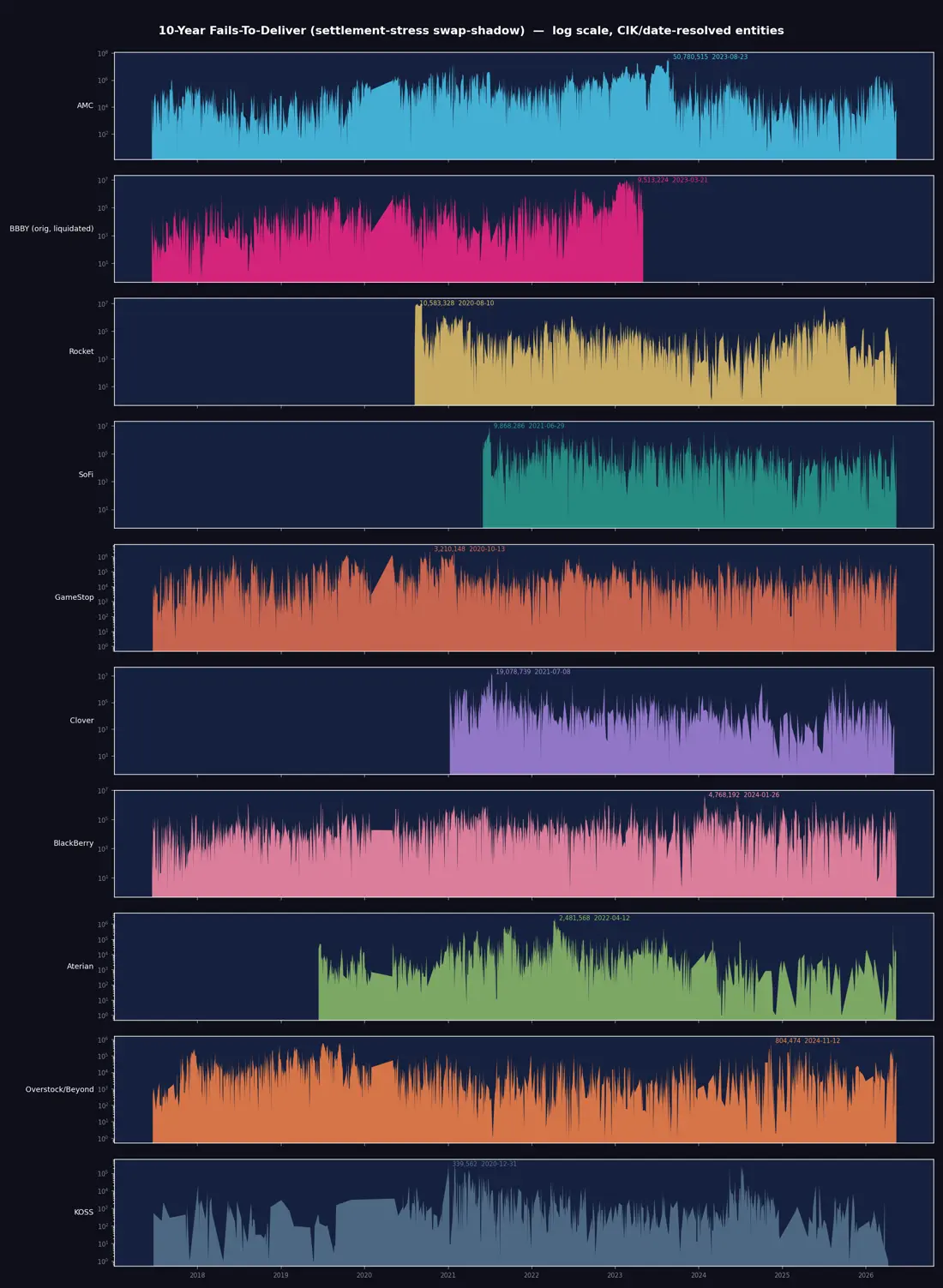Click the AMC row label
943x1288 pixels.
85,106
